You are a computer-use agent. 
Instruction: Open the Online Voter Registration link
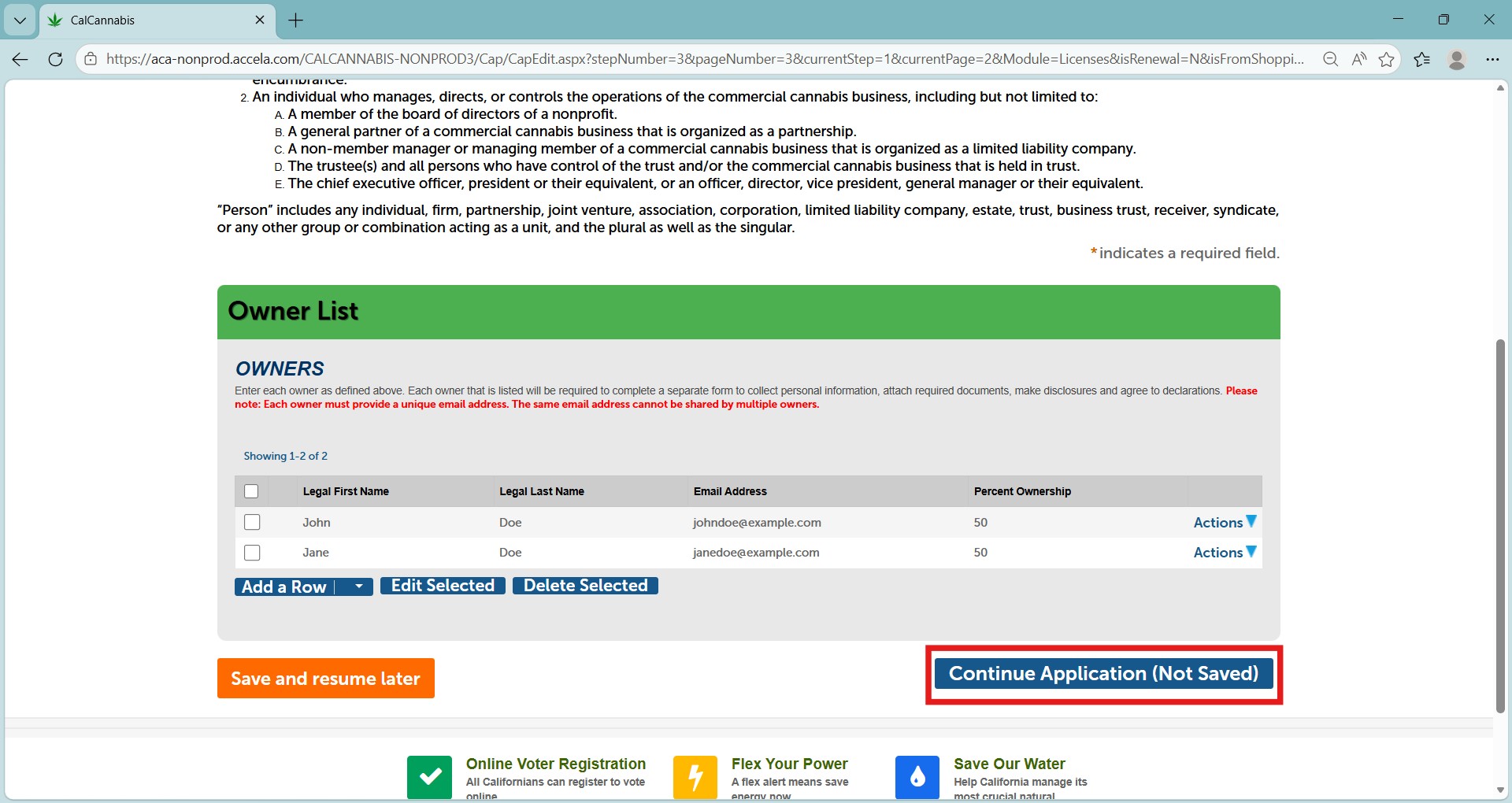pyautogui.click(x=556, y=764)
